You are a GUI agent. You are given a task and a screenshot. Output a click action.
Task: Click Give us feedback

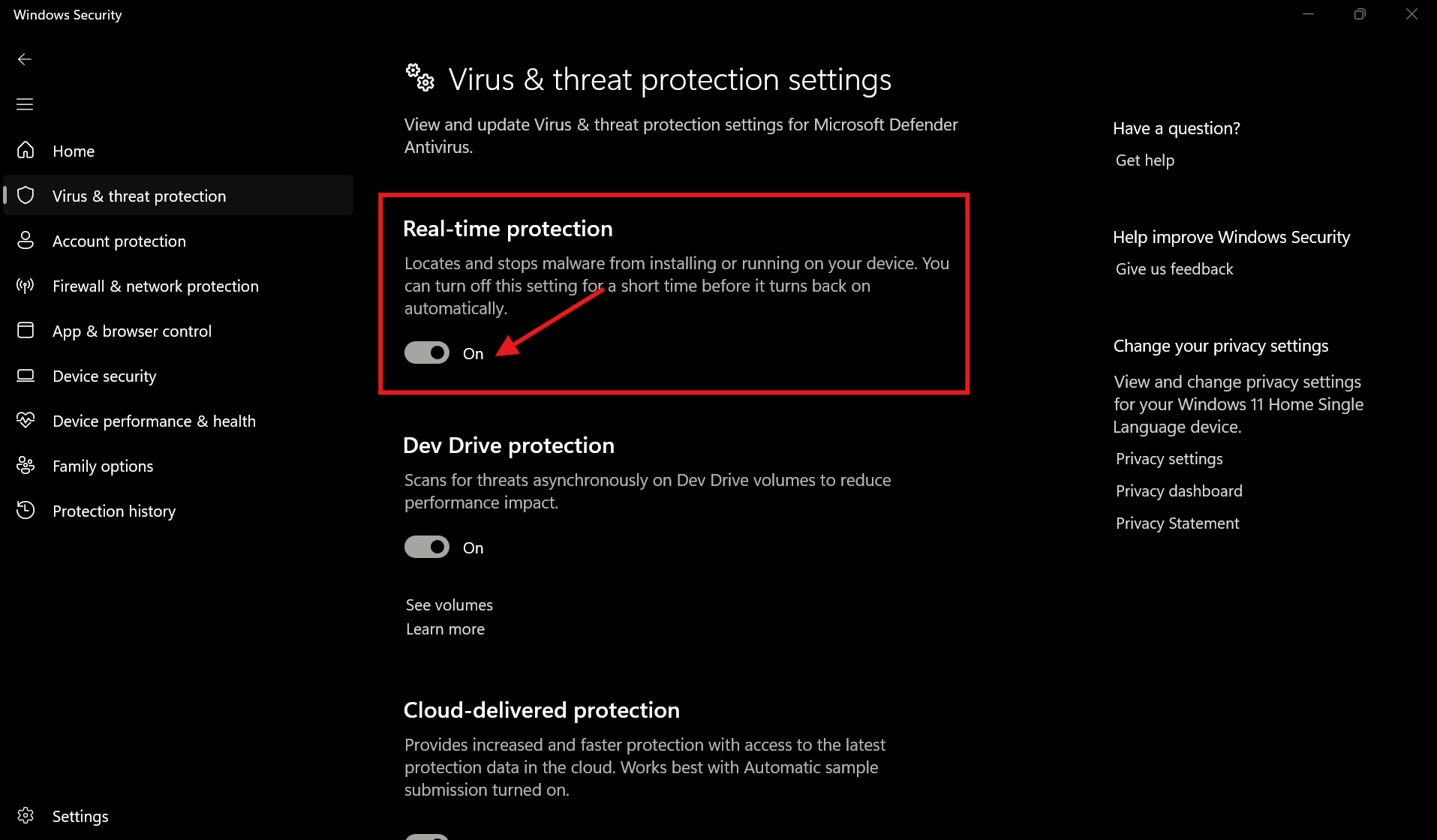(x=1173, y=268)
